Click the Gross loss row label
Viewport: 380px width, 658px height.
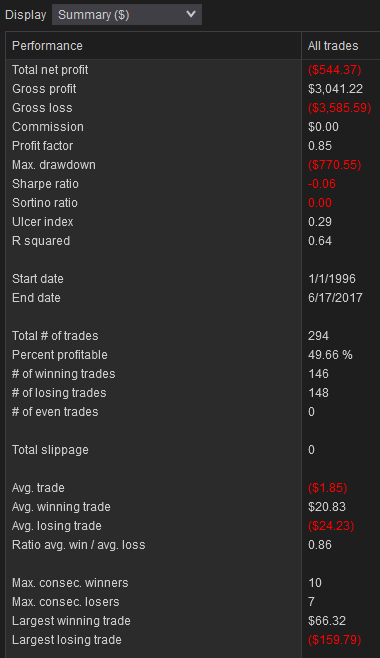(42, 108)
